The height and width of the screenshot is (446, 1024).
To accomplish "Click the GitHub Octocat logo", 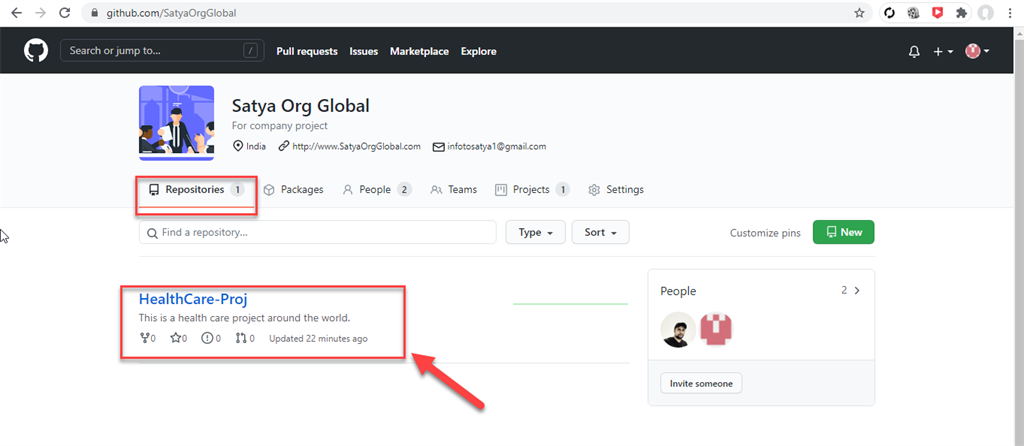I will (x=36, y=51).
